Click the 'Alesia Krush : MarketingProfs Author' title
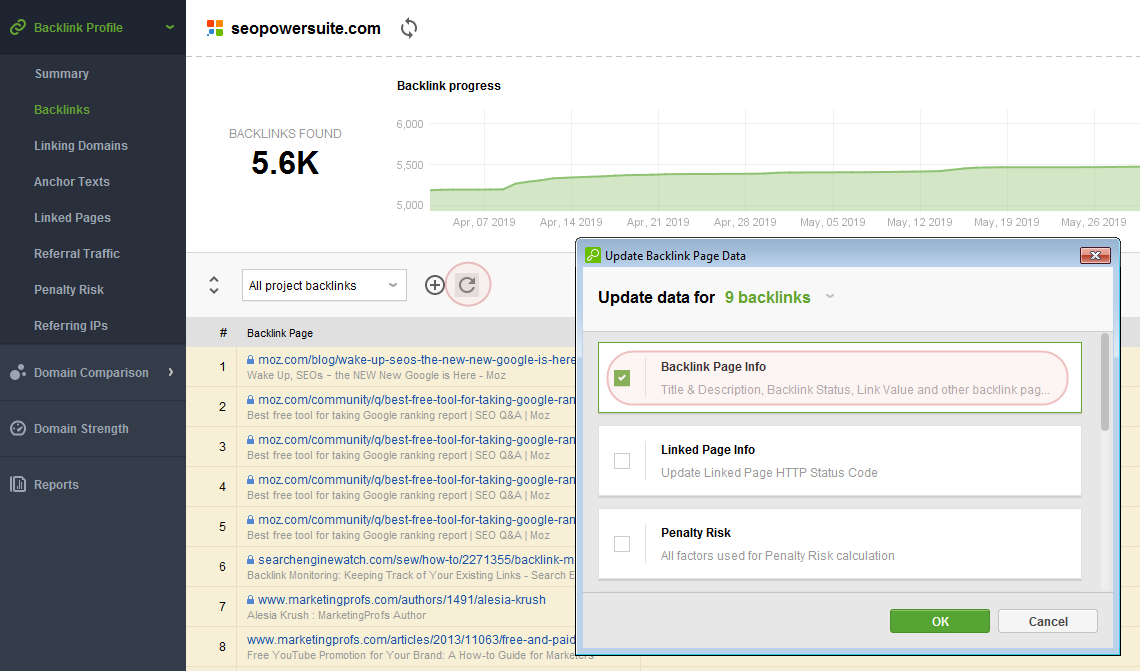The image size is (1140, 671). (x=337, y=615)
